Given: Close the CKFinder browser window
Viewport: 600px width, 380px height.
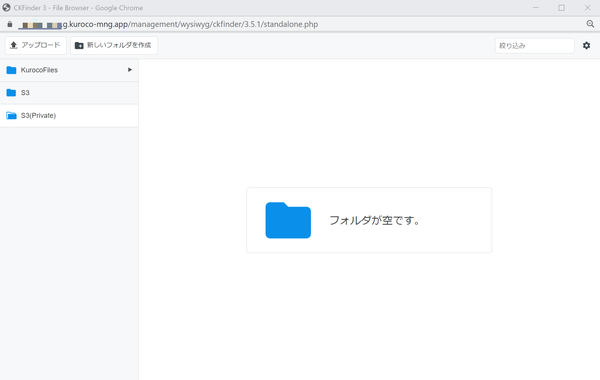Looking at the screenshot, I should click(587, 8).
